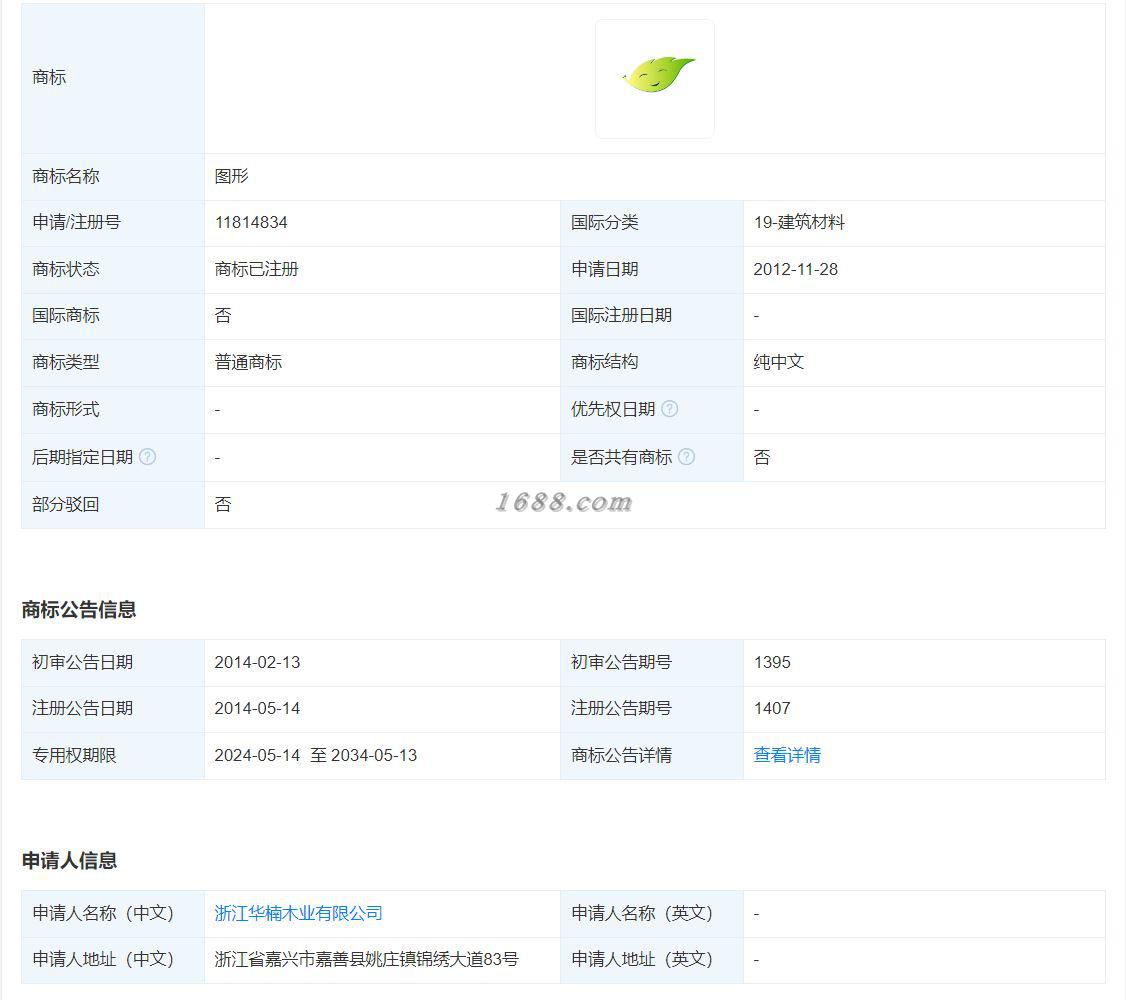The height and width of the screenshot is (1000, 1126).
Task: Click the 19-建筑材料 classification value
Action: pyautogui.click(x=799, y=223)
